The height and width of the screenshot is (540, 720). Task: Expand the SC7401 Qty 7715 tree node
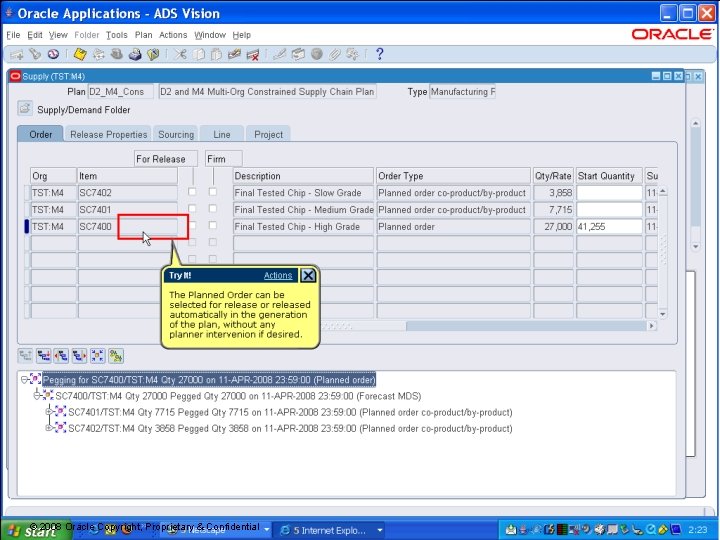pos(49,412)
